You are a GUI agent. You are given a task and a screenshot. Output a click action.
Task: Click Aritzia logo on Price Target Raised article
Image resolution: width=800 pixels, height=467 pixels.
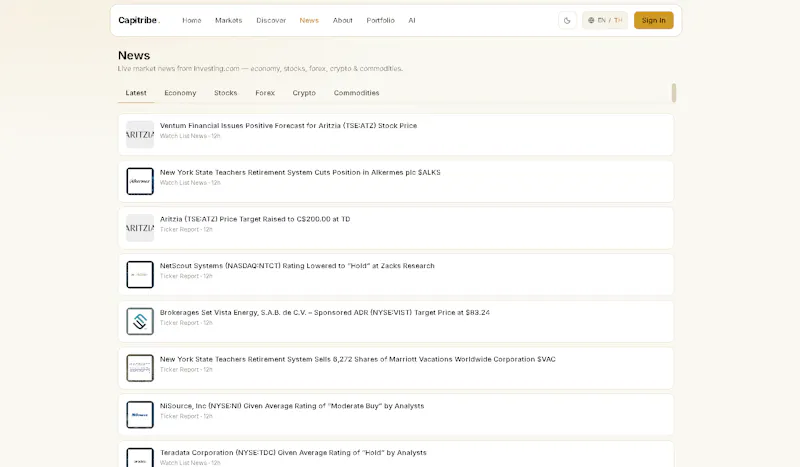tap(140, 228)
